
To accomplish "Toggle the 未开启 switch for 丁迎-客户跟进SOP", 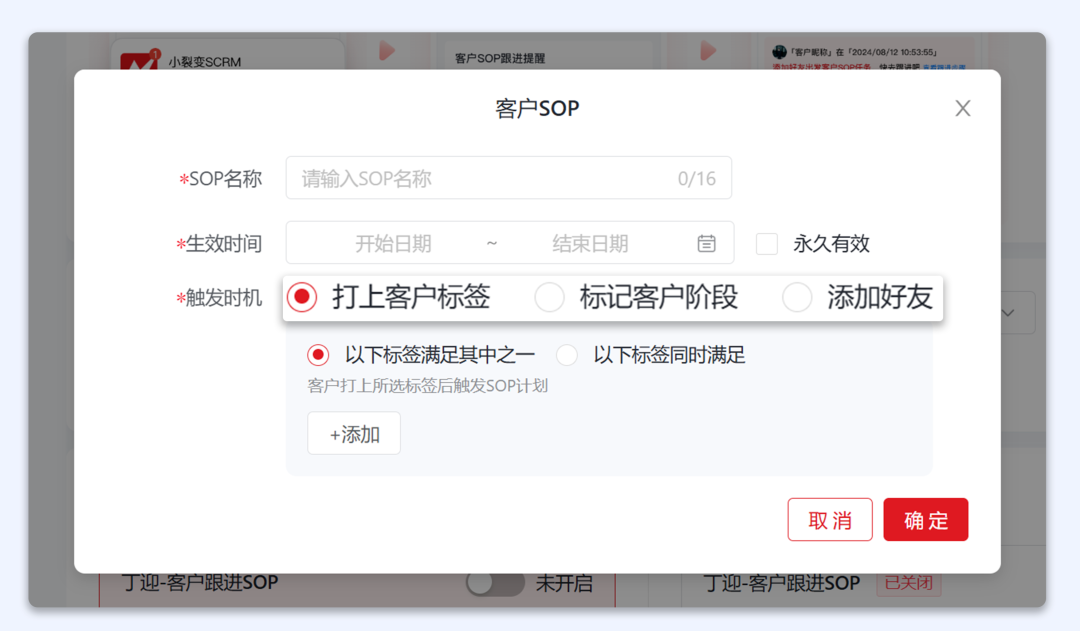I will (x=494, y=584).
